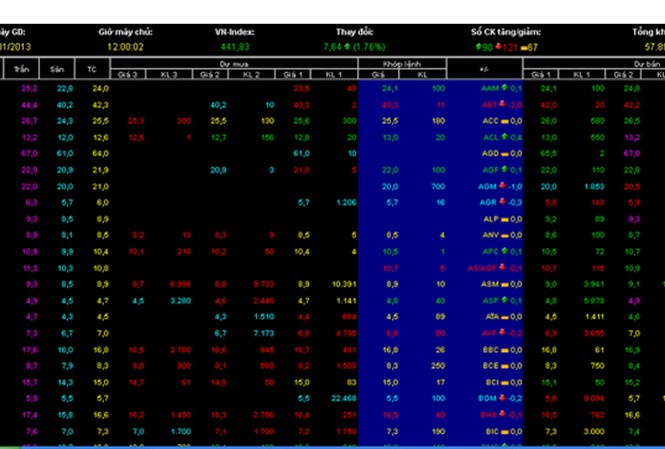Select the ACC stock symbol
The image size is (665, 449).
tap(491, 121)
